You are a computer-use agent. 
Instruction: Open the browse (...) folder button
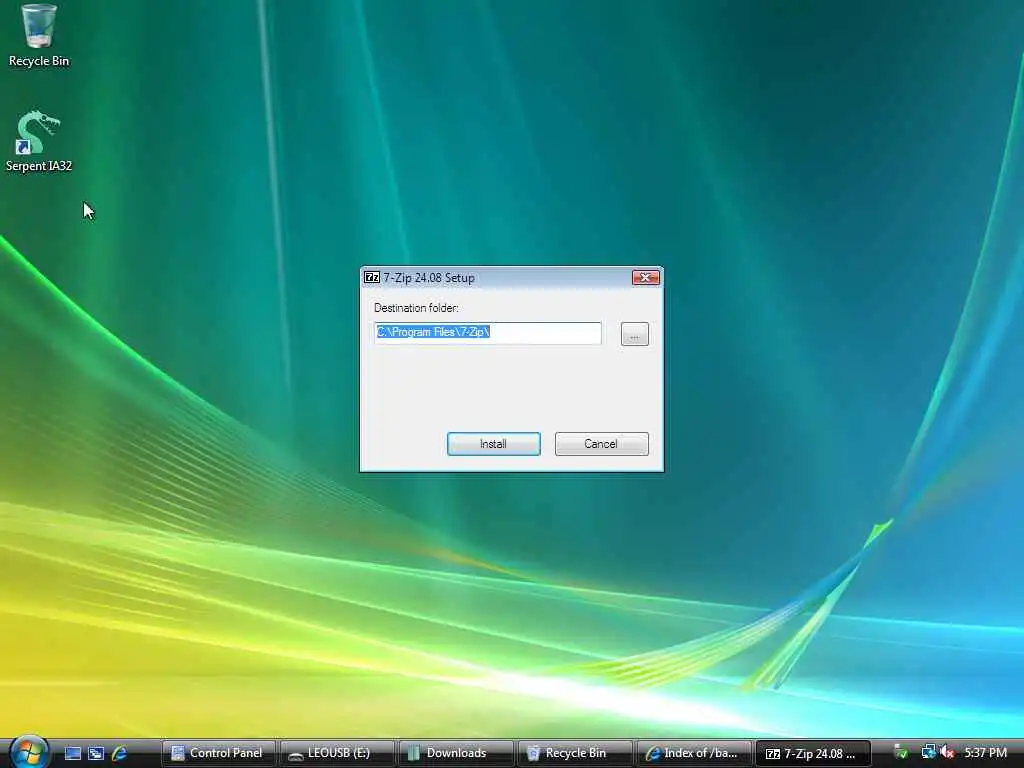pos(634,334)
